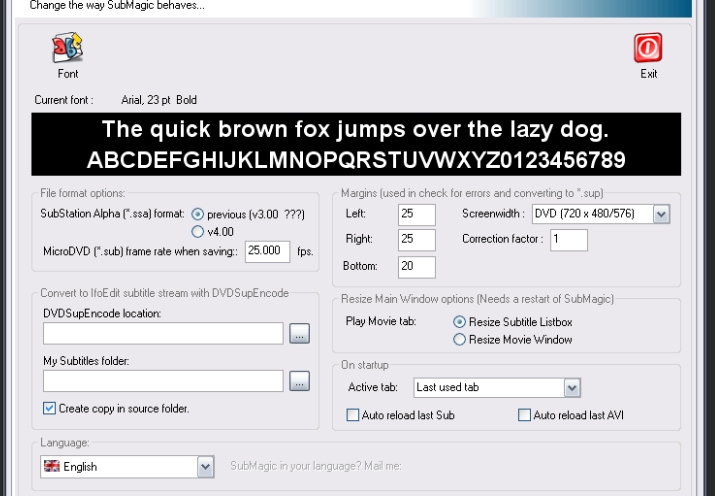
Task: Click 'Arial, 23 pt Bold' current font text
Action: click(x=159, y=100)
